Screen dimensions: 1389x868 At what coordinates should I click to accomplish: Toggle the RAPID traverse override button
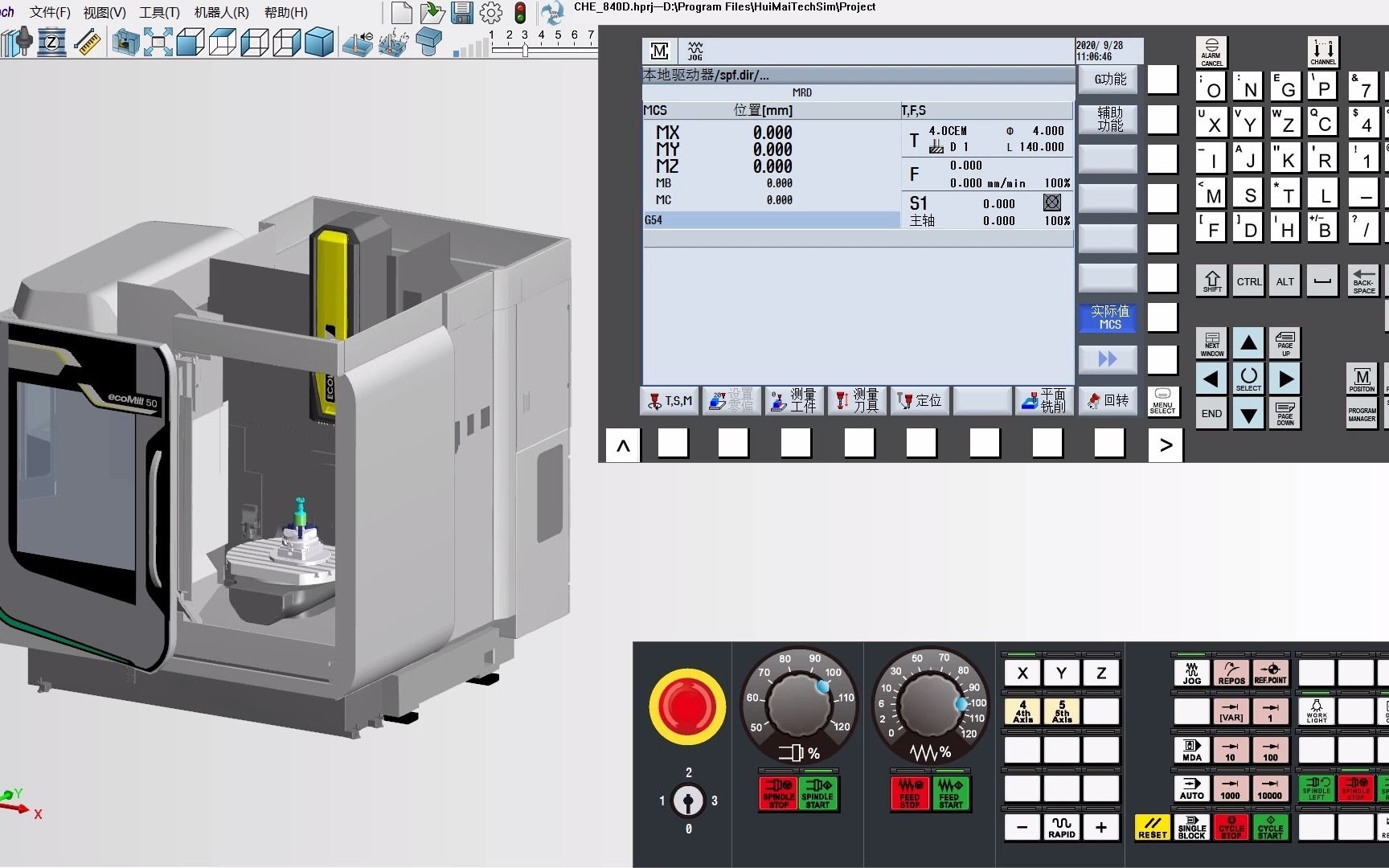(1061, 827)
